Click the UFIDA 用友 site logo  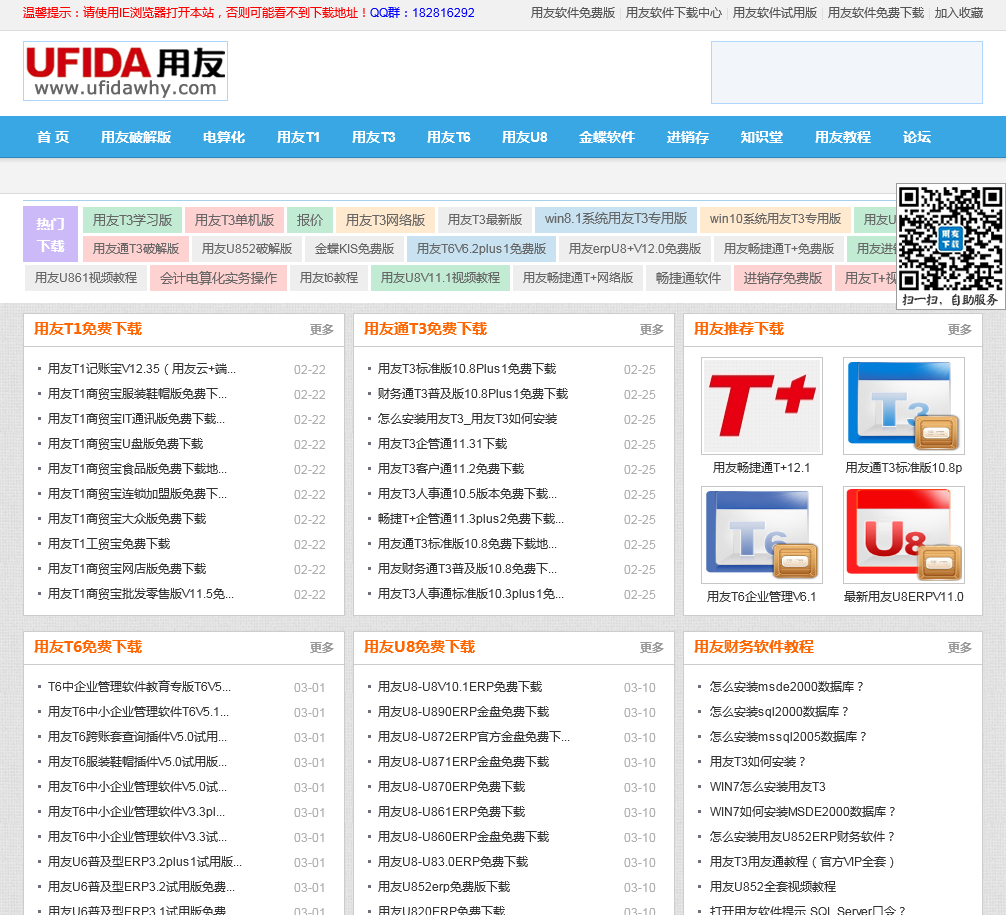[x=126, y=71]
